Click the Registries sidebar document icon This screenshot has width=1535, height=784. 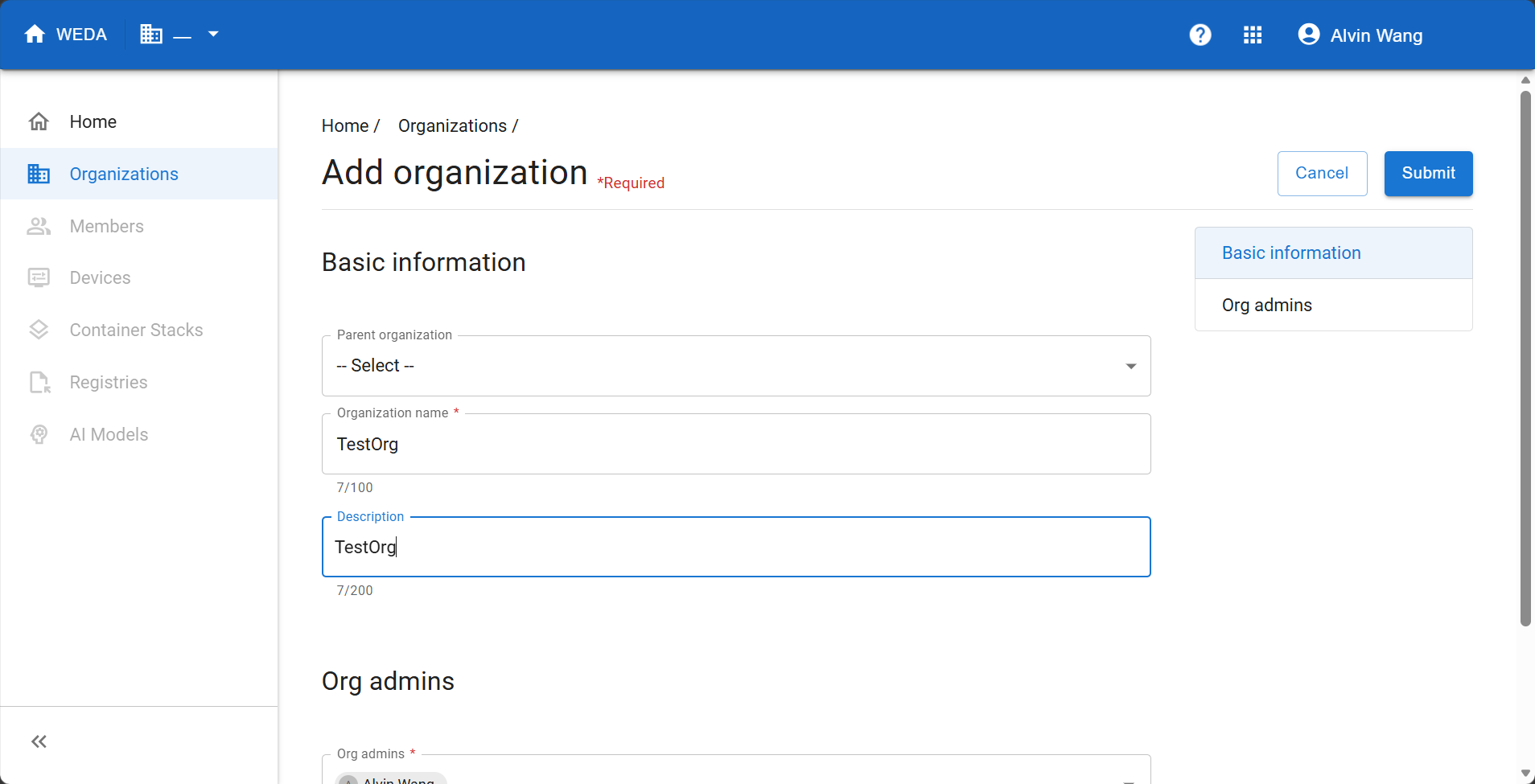click(39, 382)
